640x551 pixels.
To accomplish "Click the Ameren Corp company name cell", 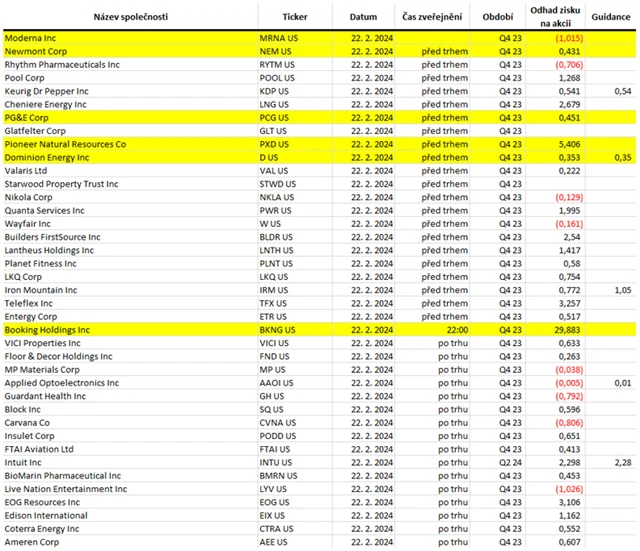I will click(33, 541).
